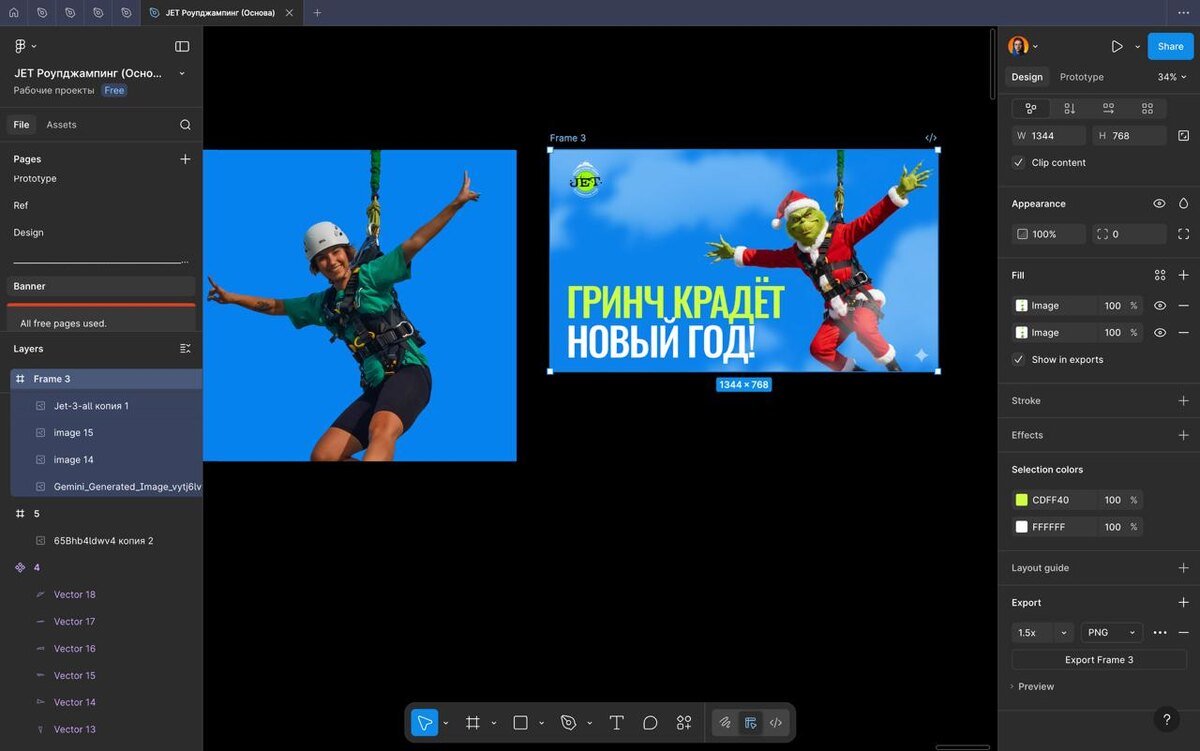Select the Comment tool
This screenshot has height=751, width=1200.
(x=650, y=722)
